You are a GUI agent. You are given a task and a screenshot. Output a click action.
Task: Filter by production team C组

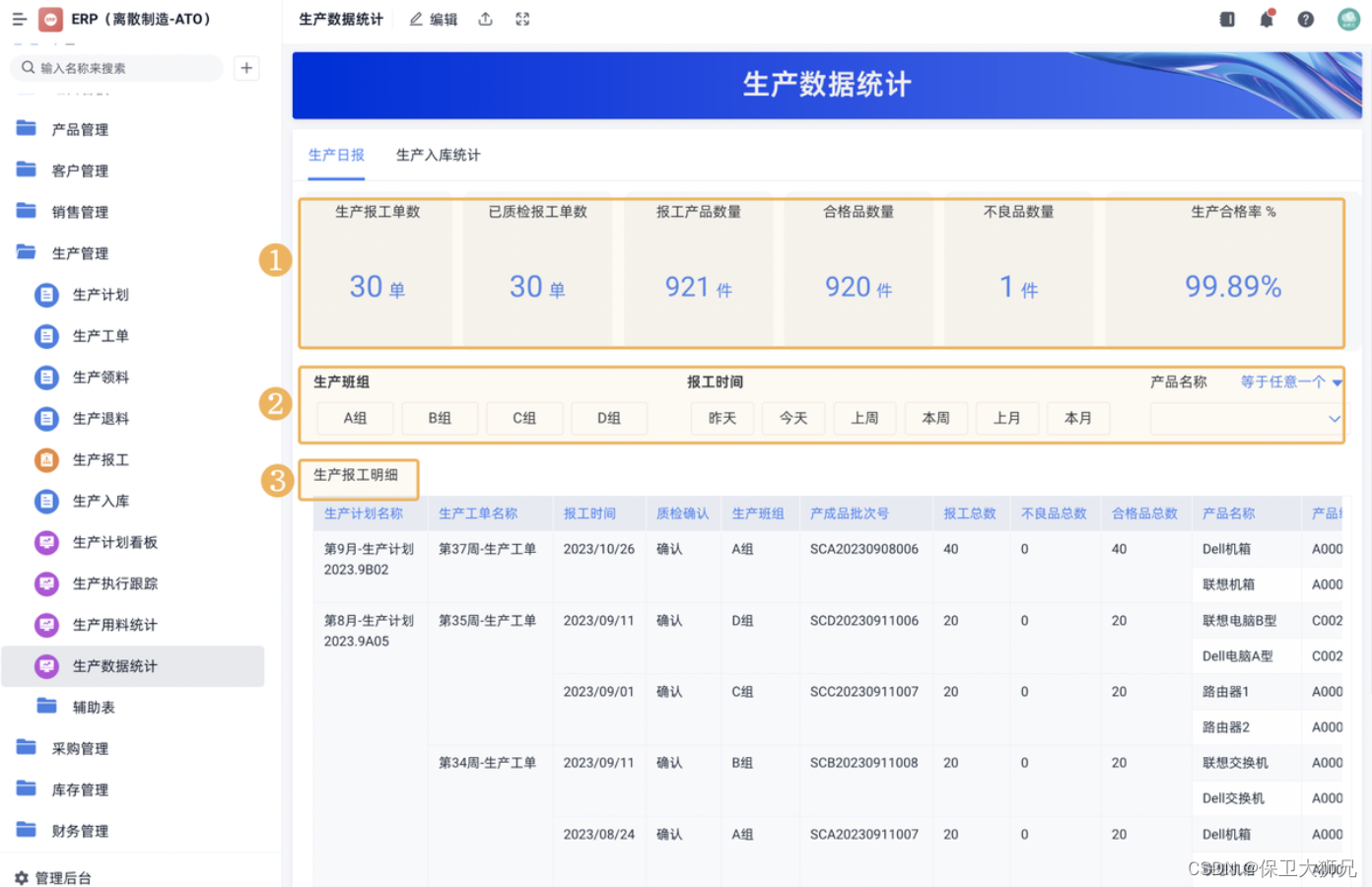(524, 418)
